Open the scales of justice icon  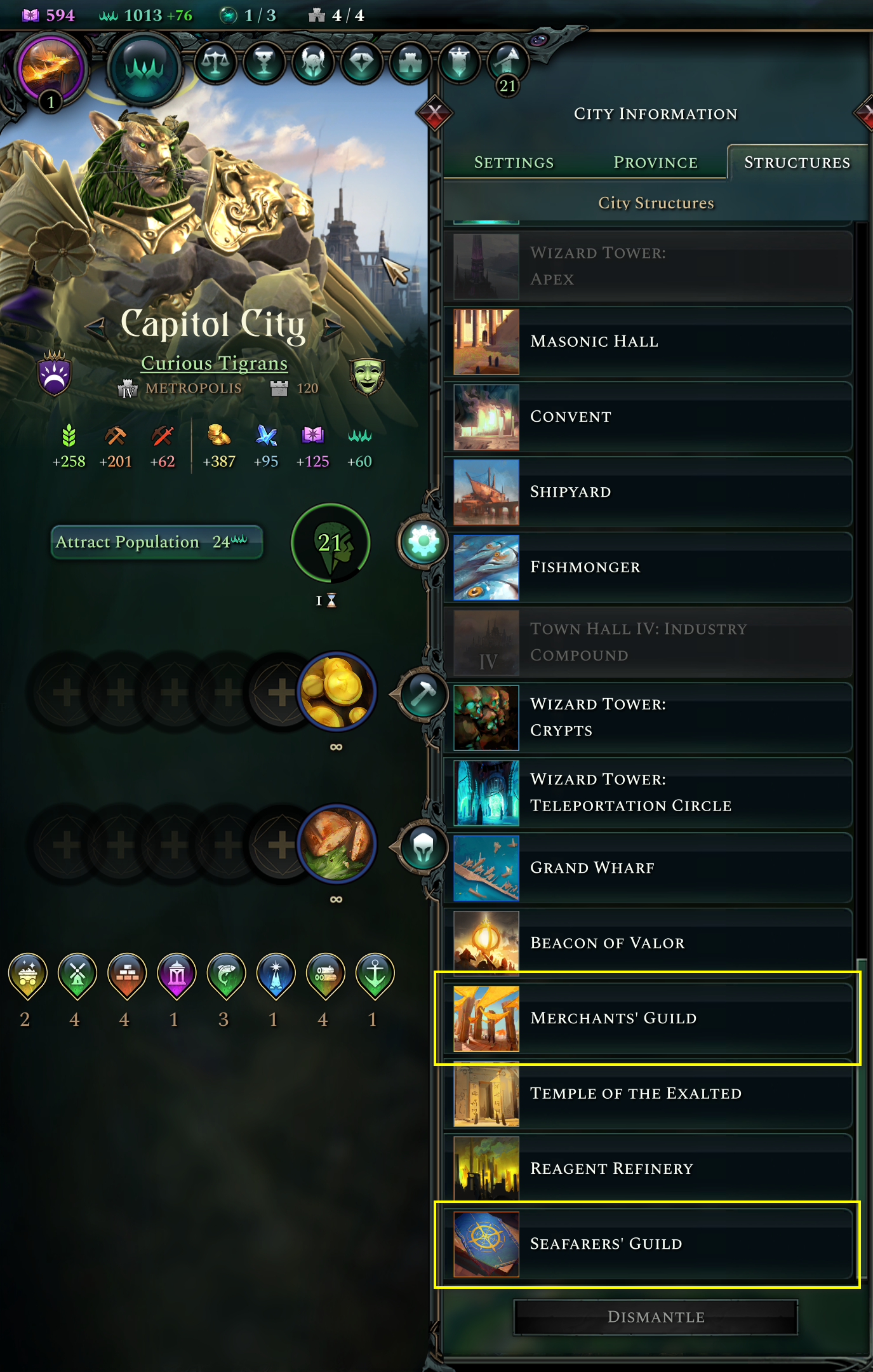[x=215, y=63]
